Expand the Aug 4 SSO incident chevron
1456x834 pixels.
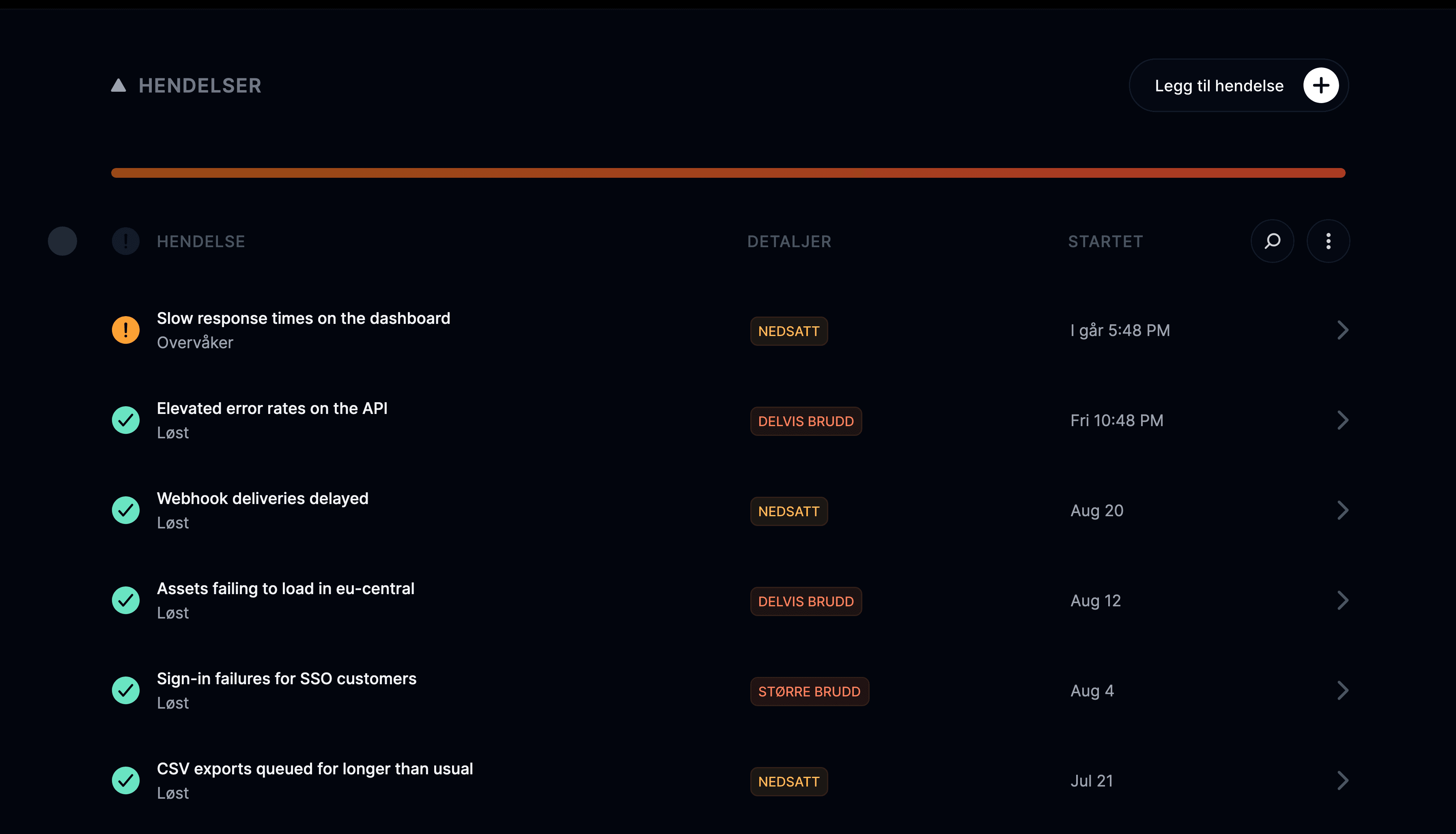(1343, 690)
